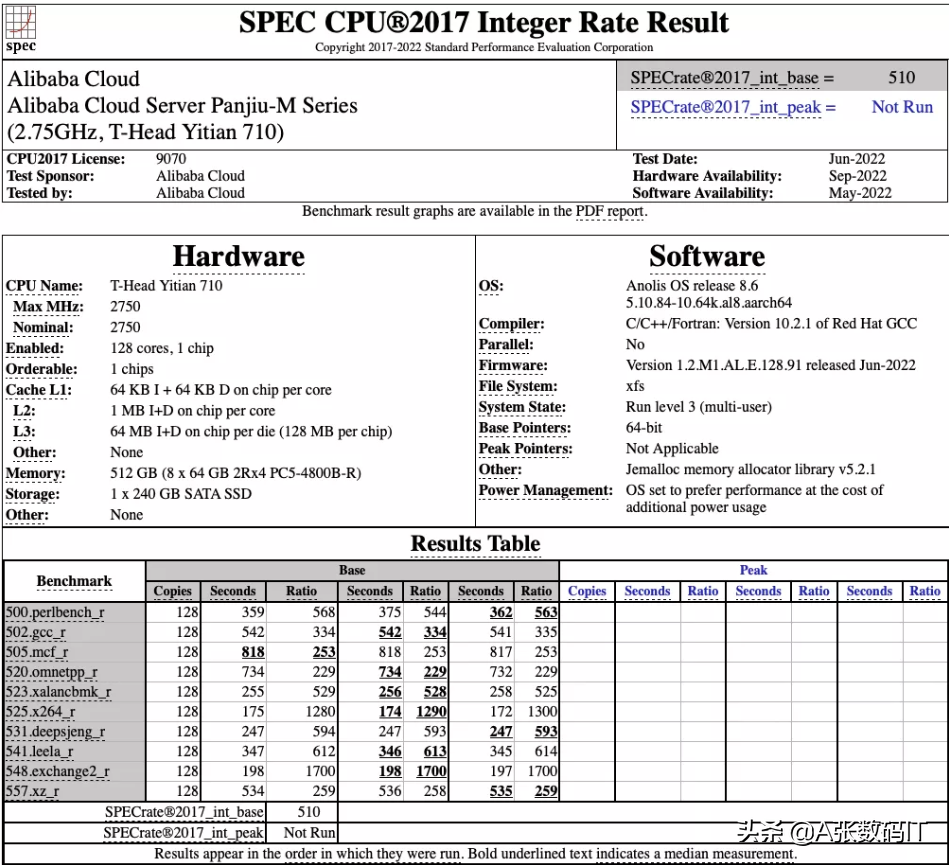949x865 pixels.
Task: Click the 'Alibaba Cloud Server Panjiu-M Series' title
Action: coord(182,105)
